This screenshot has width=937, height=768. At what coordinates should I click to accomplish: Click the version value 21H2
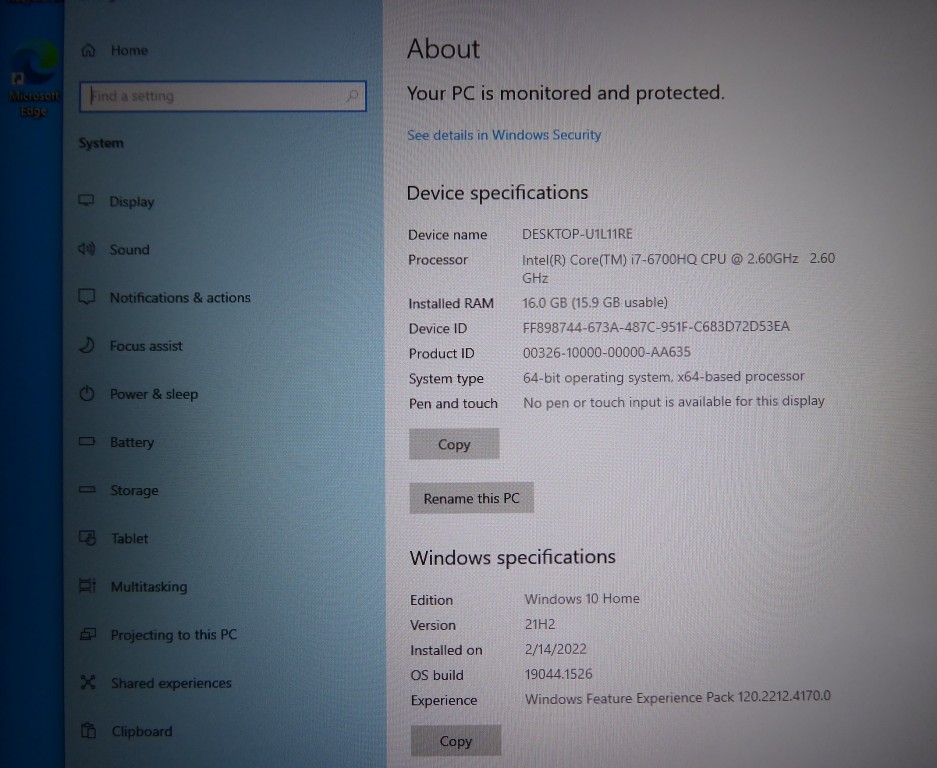pos(540,624)
